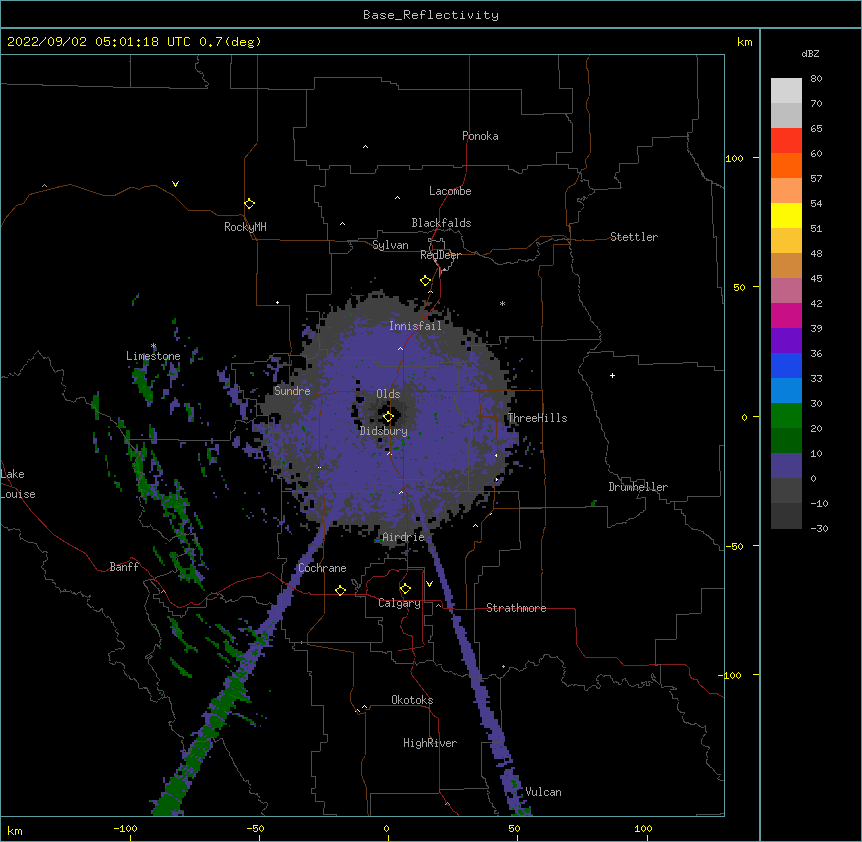This screenshot has height=842, width=862.
Task: Click the -50 tick on the right axis
Action: pos(734,546)
